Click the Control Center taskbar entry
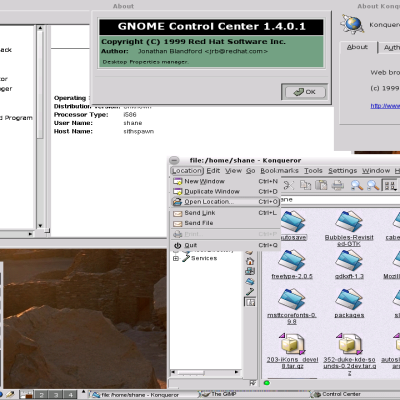The image size is (400, 400). (355, 395)
